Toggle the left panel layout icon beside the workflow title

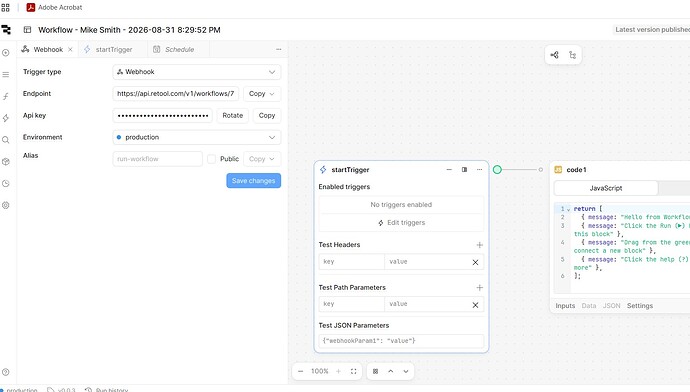[x=27, y=29]
